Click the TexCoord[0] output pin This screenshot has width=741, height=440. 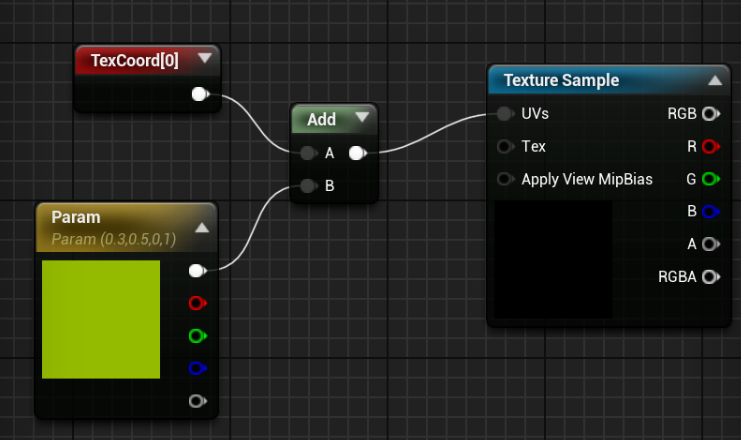(x=200, y=94)
